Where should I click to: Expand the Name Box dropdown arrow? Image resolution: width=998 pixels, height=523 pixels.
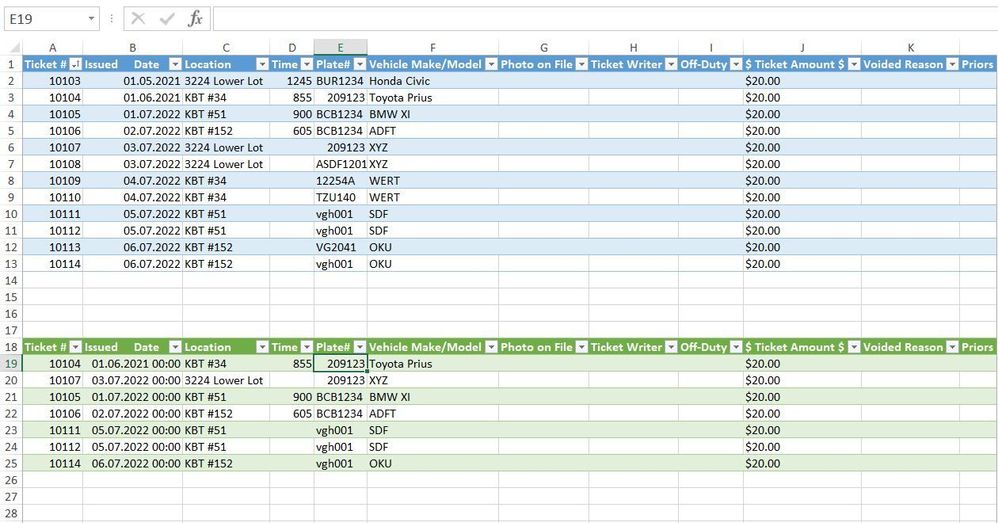pyautogui.click(x=92, y=19)
